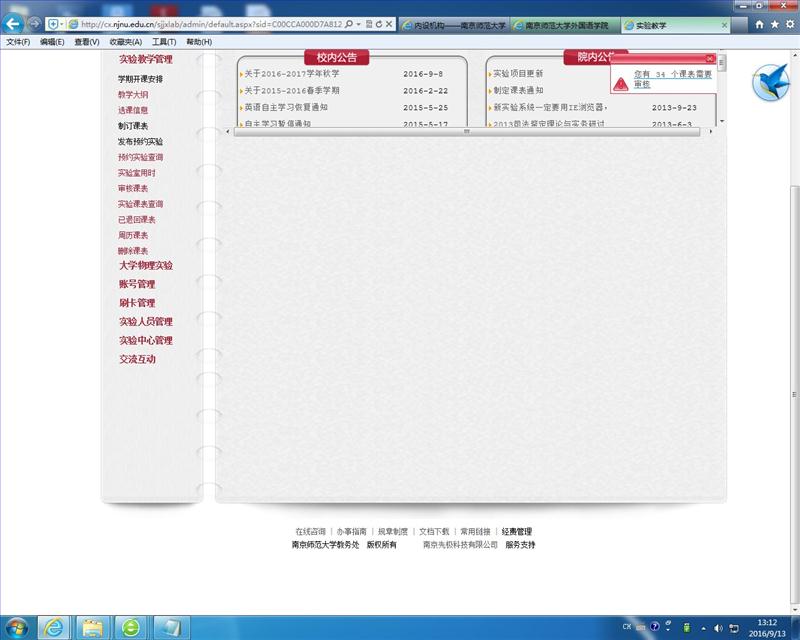Expand the 实验人员管理 sidebar section
Image resolution: width=800 pixels, height=640 pixels.
pyautogui.click(x=146, y=322)
